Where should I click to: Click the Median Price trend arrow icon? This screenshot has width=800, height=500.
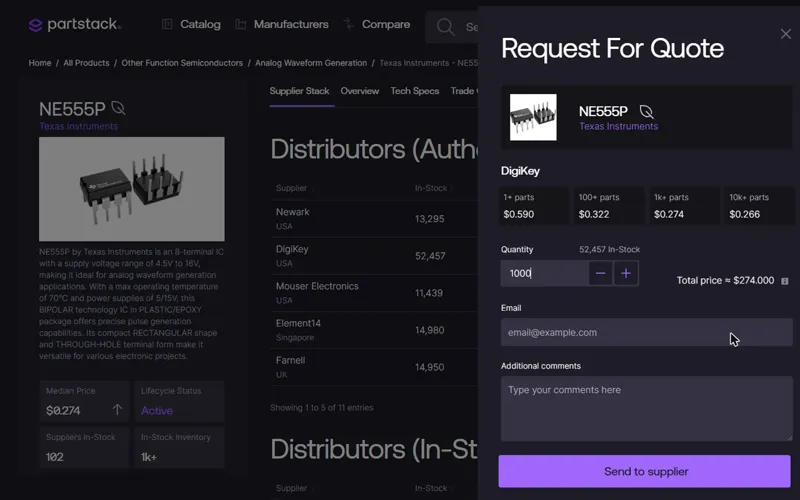117,410
